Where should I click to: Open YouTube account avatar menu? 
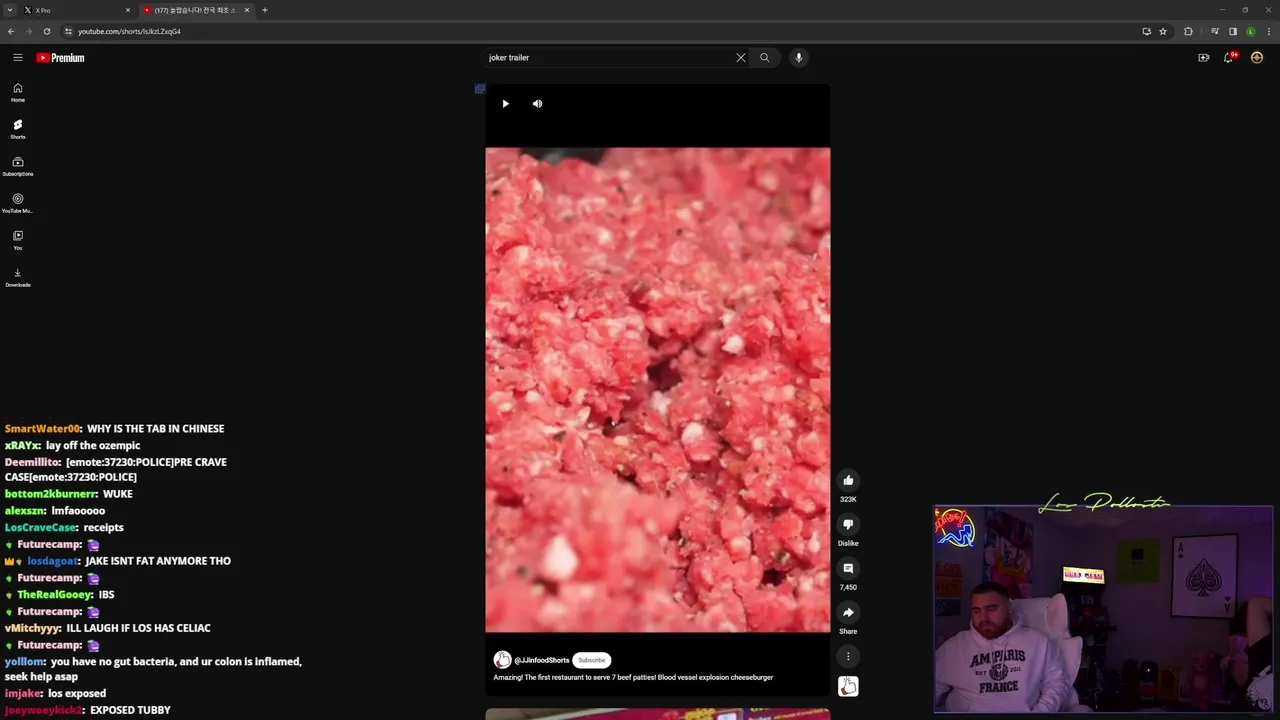point(1257,58)
